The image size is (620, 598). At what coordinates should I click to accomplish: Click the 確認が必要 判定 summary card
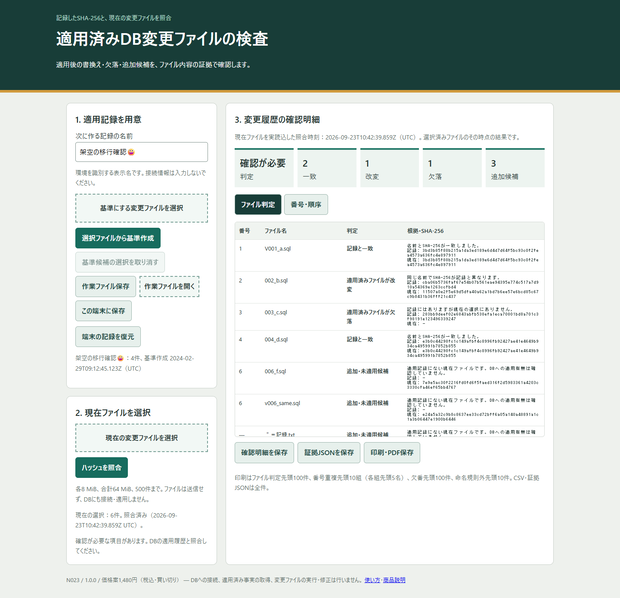[x=264, y=168]
